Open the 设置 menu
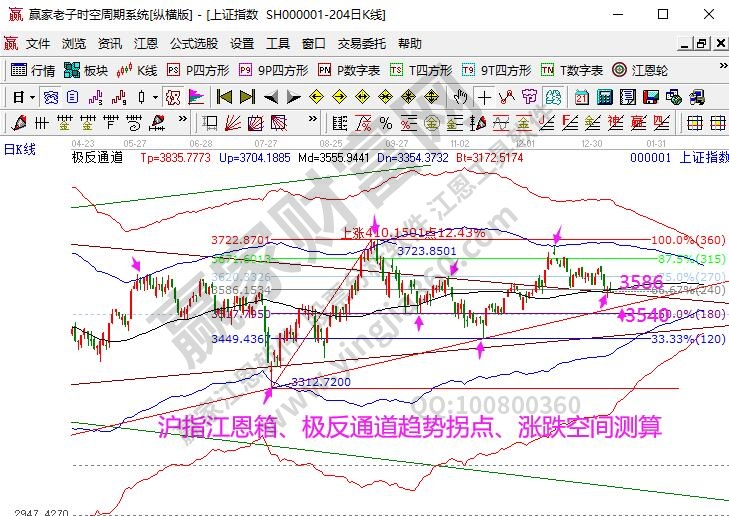The width and height of the screenshot is (729, 516). (242, 44)
